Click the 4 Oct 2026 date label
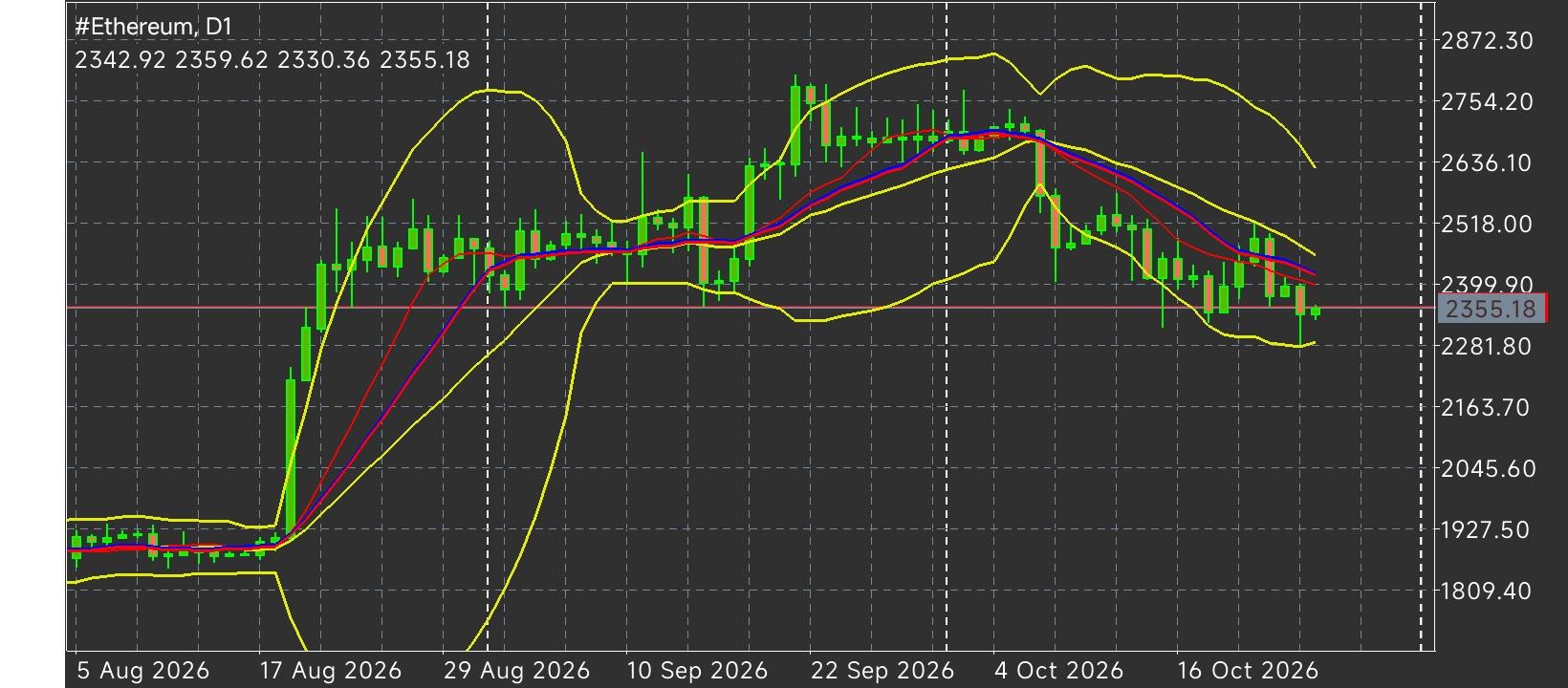The width and height of the screenshot is (1568, 688). pyautogui.click(x=1058, y=671)
